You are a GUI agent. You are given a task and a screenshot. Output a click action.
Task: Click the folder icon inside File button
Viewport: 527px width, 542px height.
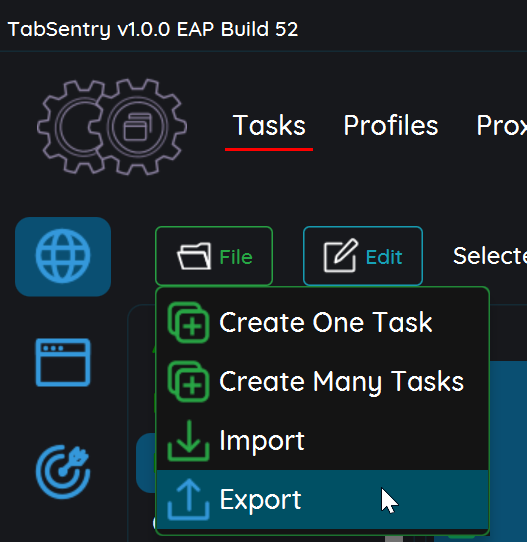click(x=194, y=256)
